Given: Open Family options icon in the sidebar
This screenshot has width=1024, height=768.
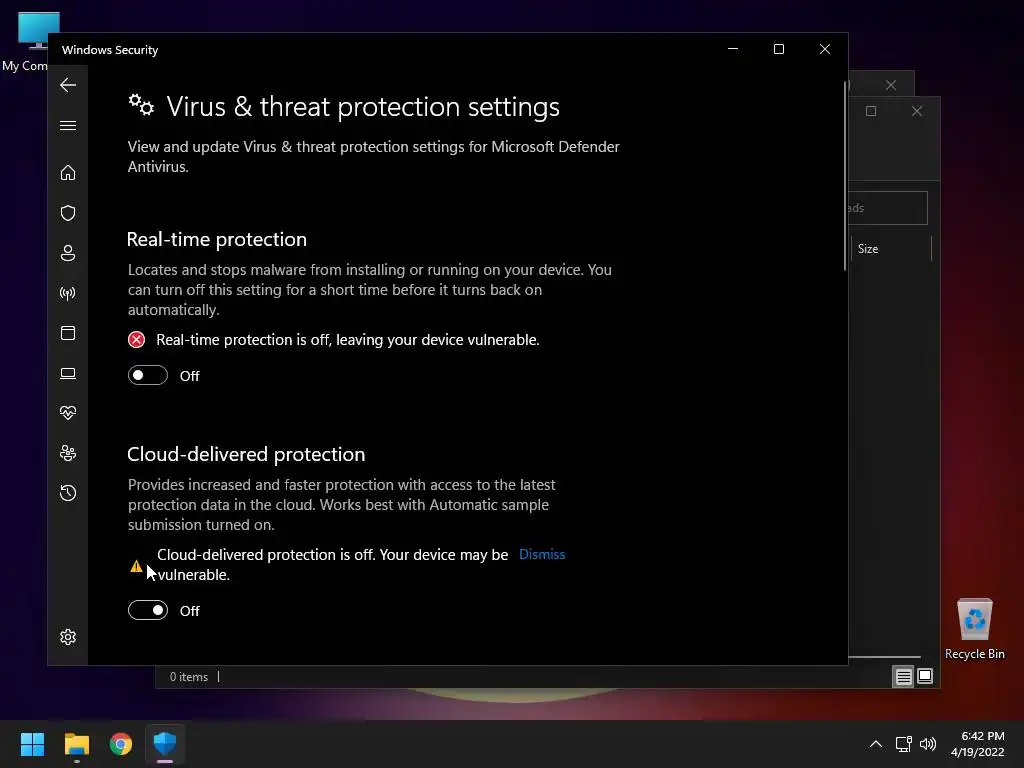Looking at the screenshot, I should click(x=68, y=453).
